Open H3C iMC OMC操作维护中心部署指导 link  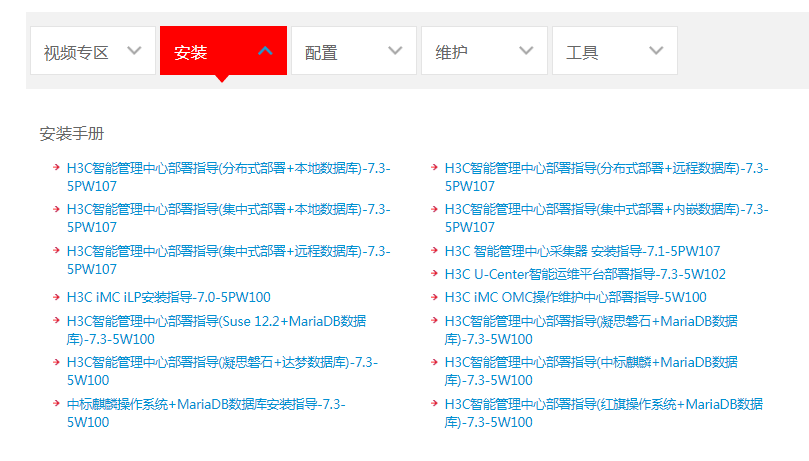[x=575, y=297]
